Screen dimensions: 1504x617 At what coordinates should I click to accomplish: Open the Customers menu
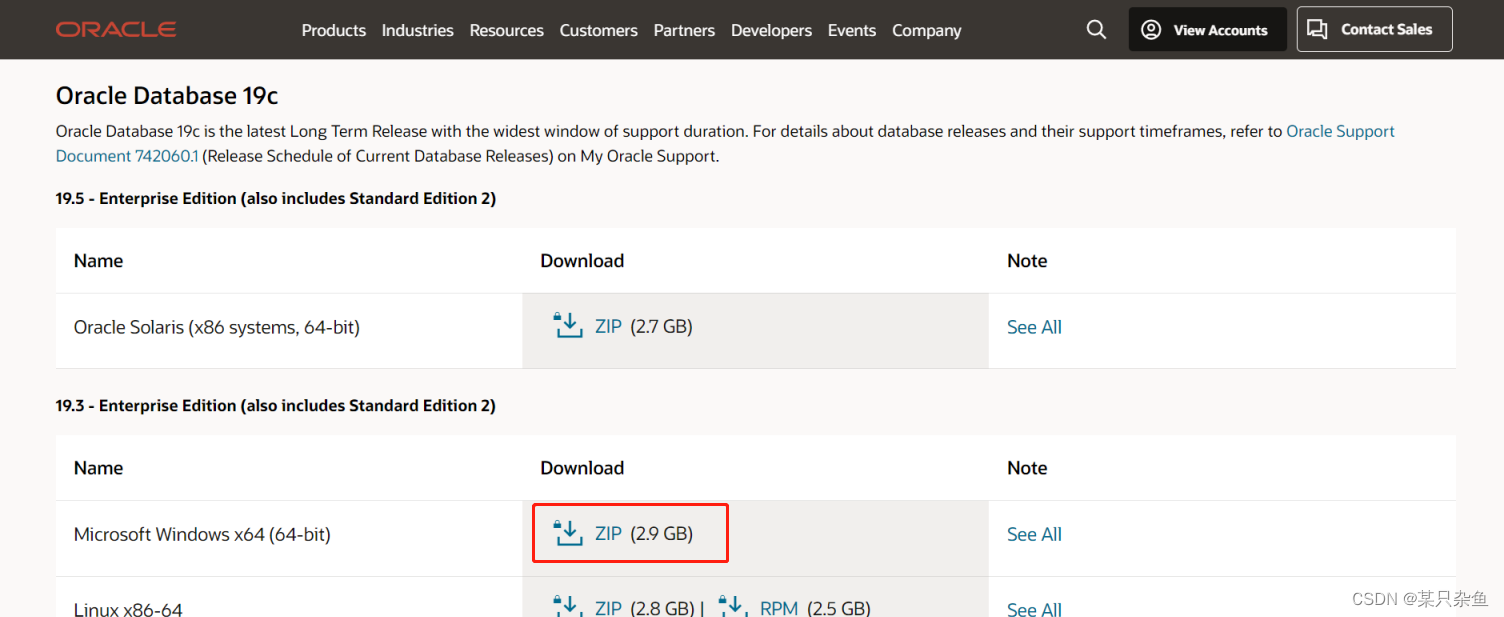(599, 30)
